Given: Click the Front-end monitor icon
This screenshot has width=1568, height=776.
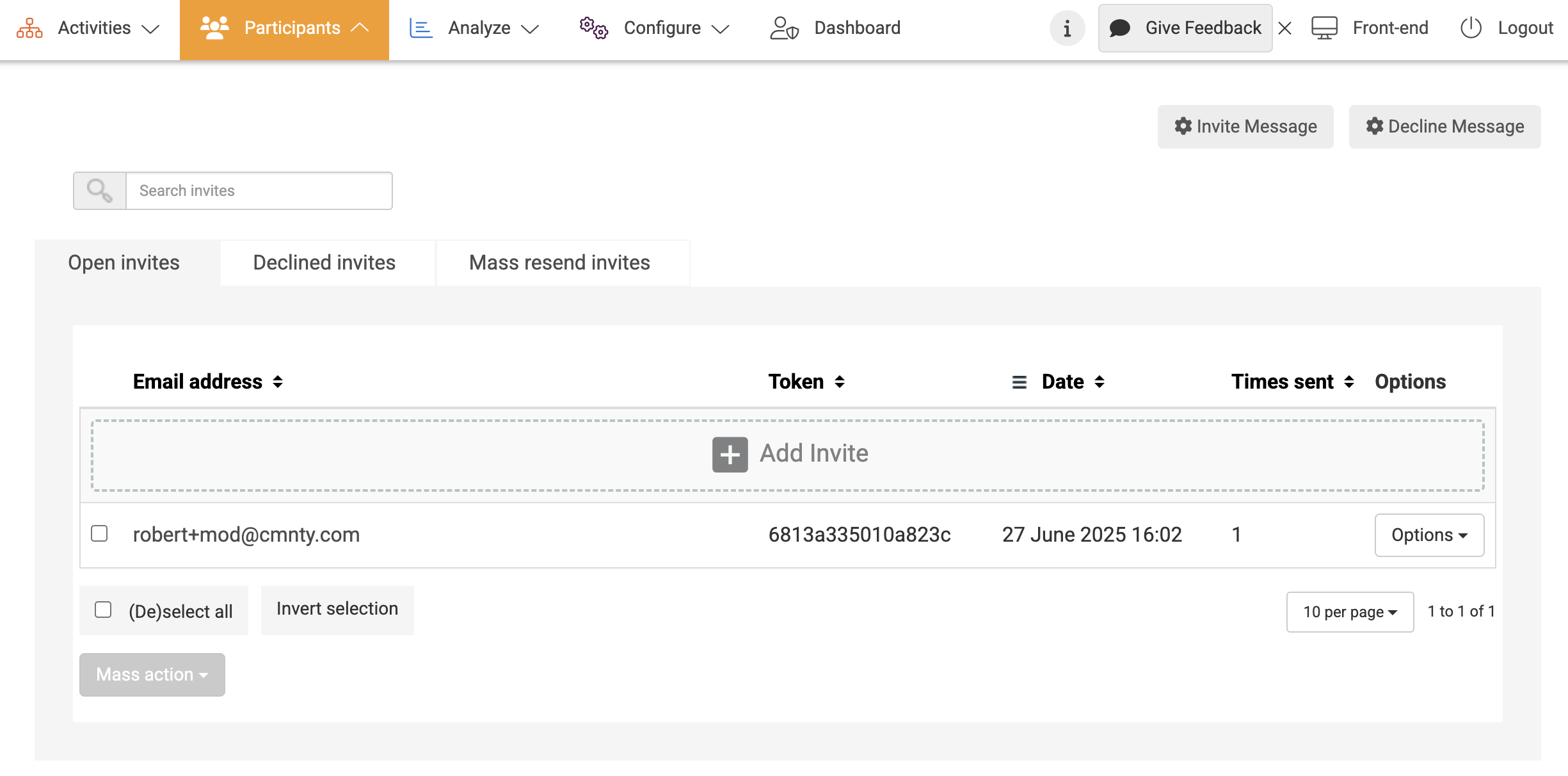Looking at the screenshot, I should point(1324,28).
